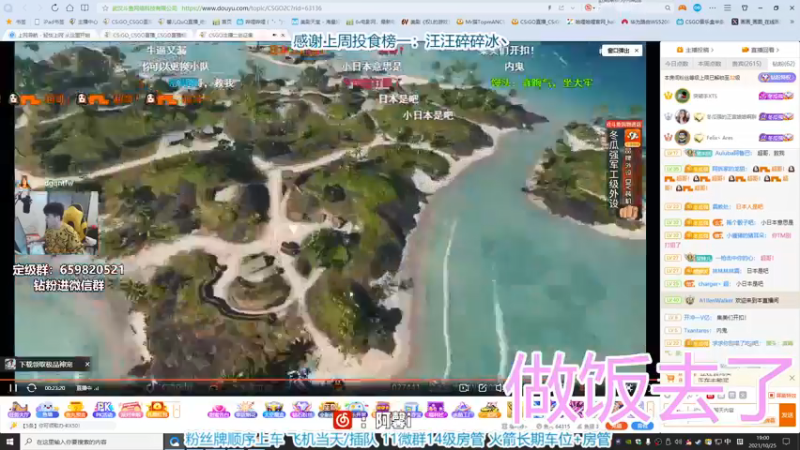The image size is (800, 450).
Task: Bookmark this page with the star icon
Action: [105, 8]
